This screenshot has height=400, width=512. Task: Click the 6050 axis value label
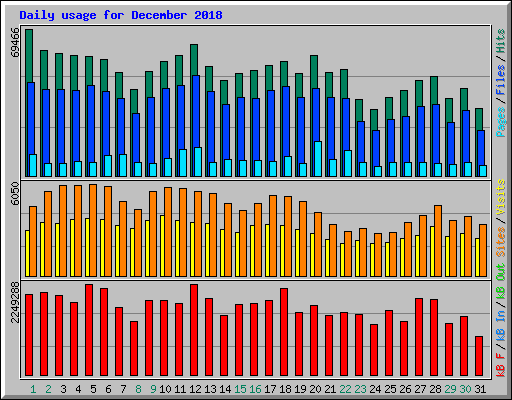(15, 194)
